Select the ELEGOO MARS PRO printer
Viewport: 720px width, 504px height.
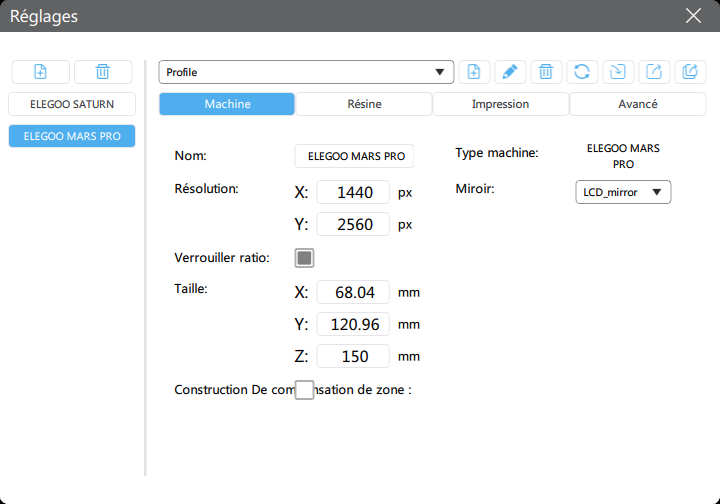(72, 136)
